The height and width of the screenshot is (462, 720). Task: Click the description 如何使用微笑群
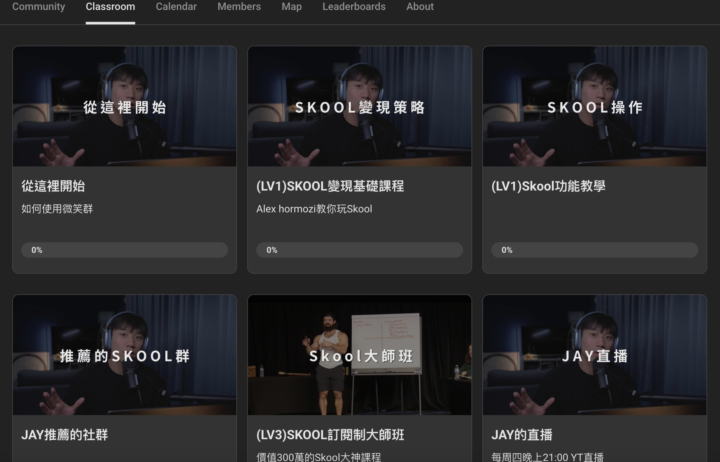click(57, 209)
